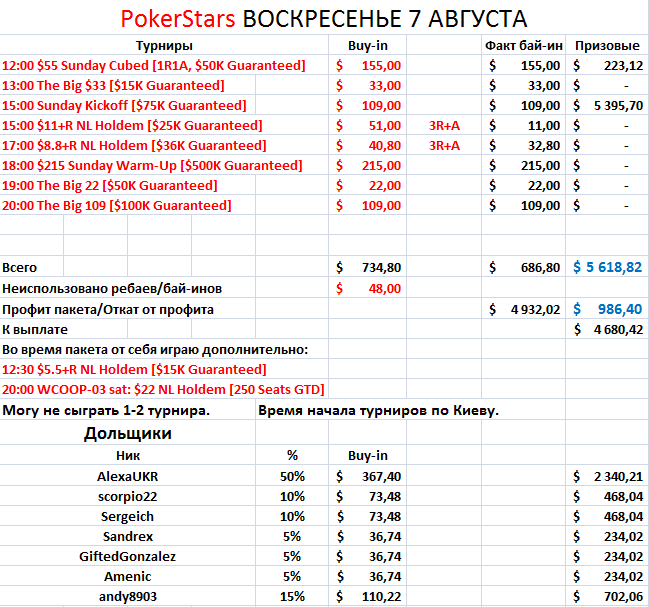Viewport: 649px width, 607px height.
Task: Select the "20:00 WCOOP-03 sat" cell
Action: point(163,389)
